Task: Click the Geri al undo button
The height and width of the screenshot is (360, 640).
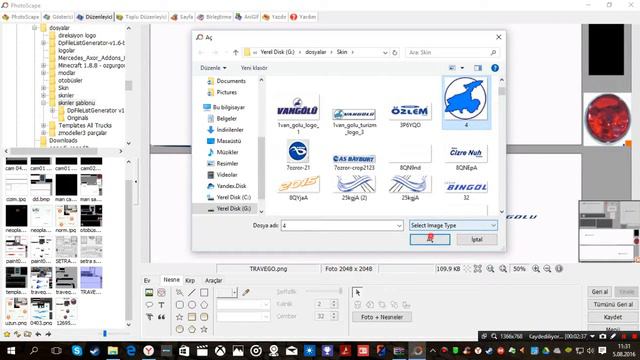Action: 600,292
